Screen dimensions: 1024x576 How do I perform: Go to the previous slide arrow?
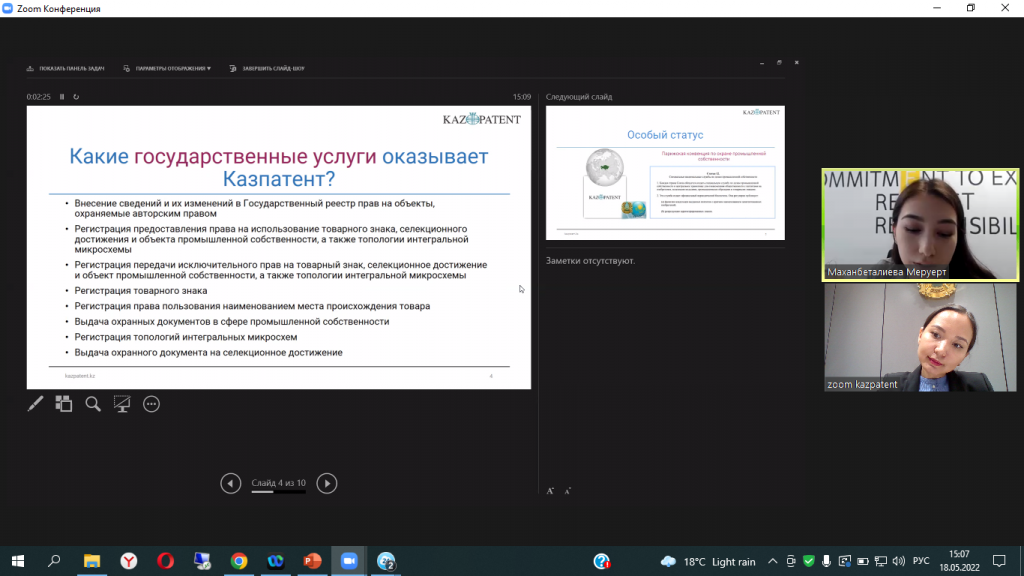(x=231, y=484)
